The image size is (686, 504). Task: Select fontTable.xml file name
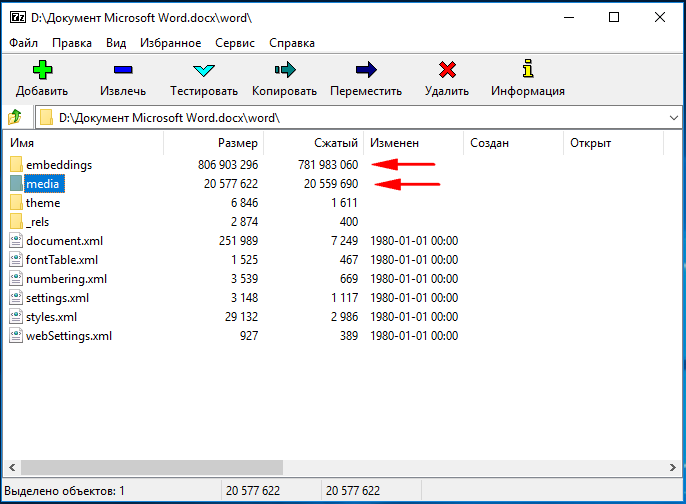[x=62, y=260]
